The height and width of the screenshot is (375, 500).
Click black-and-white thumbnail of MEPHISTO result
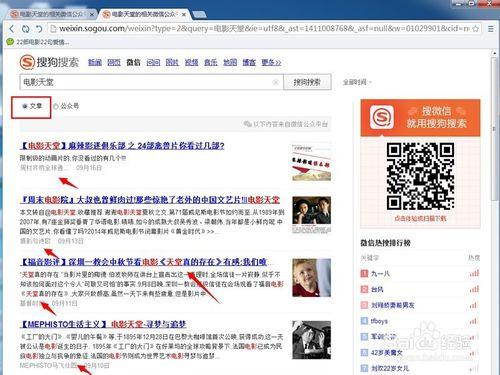311,340
